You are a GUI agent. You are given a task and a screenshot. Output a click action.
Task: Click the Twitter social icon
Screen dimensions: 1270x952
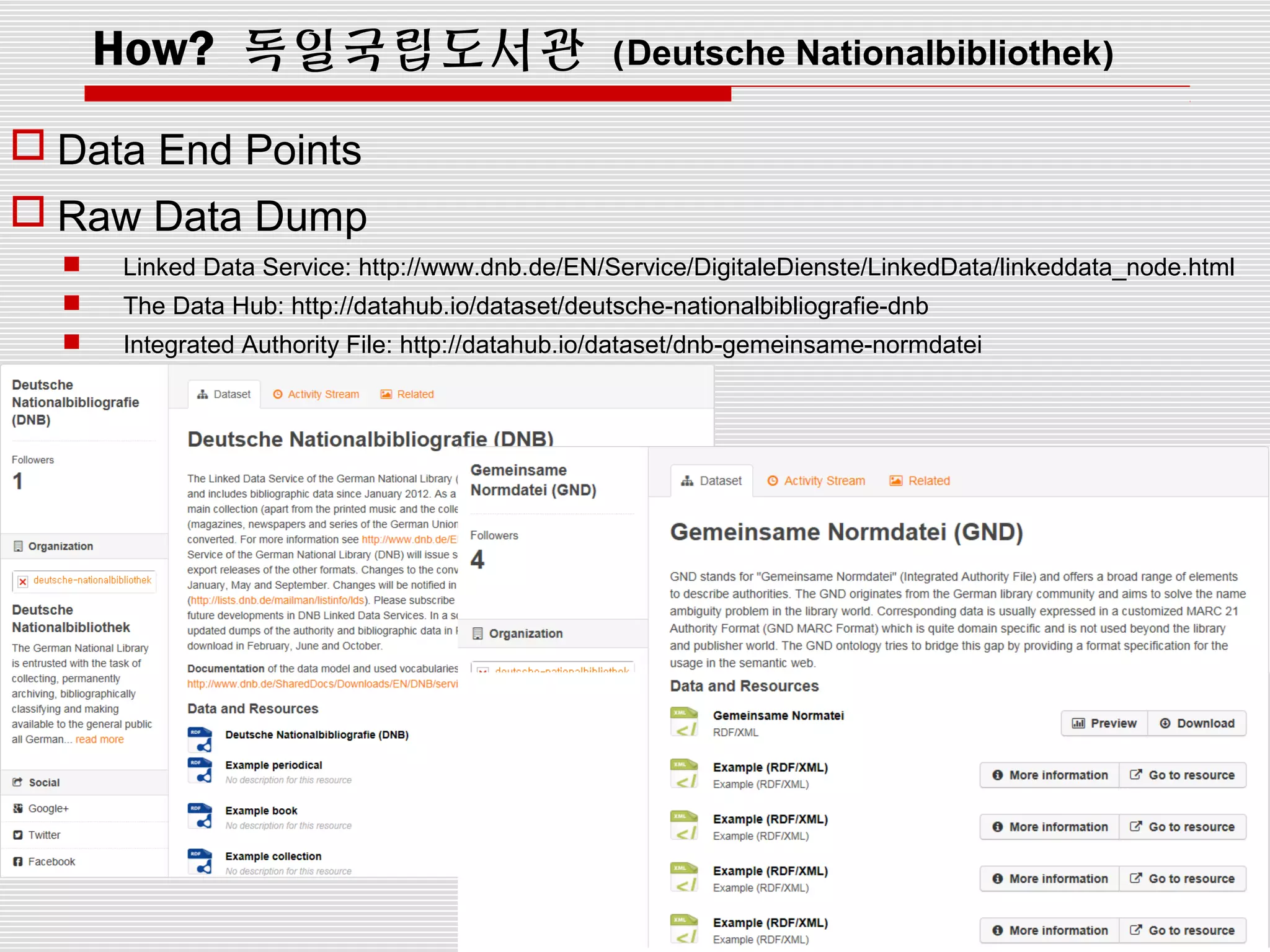18,835
